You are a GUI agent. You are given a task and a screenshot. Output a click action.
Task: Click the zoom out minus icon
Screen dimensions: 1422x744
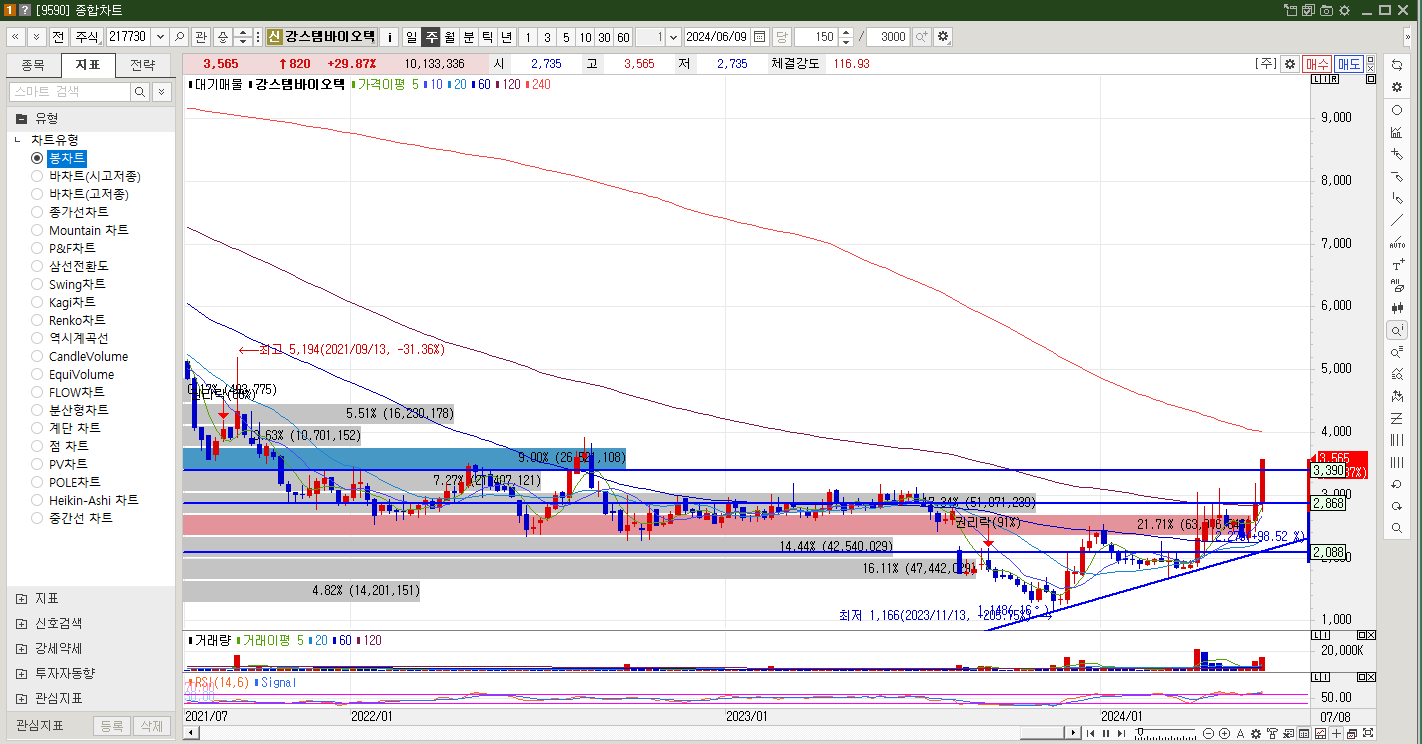tap(1208, 733)
